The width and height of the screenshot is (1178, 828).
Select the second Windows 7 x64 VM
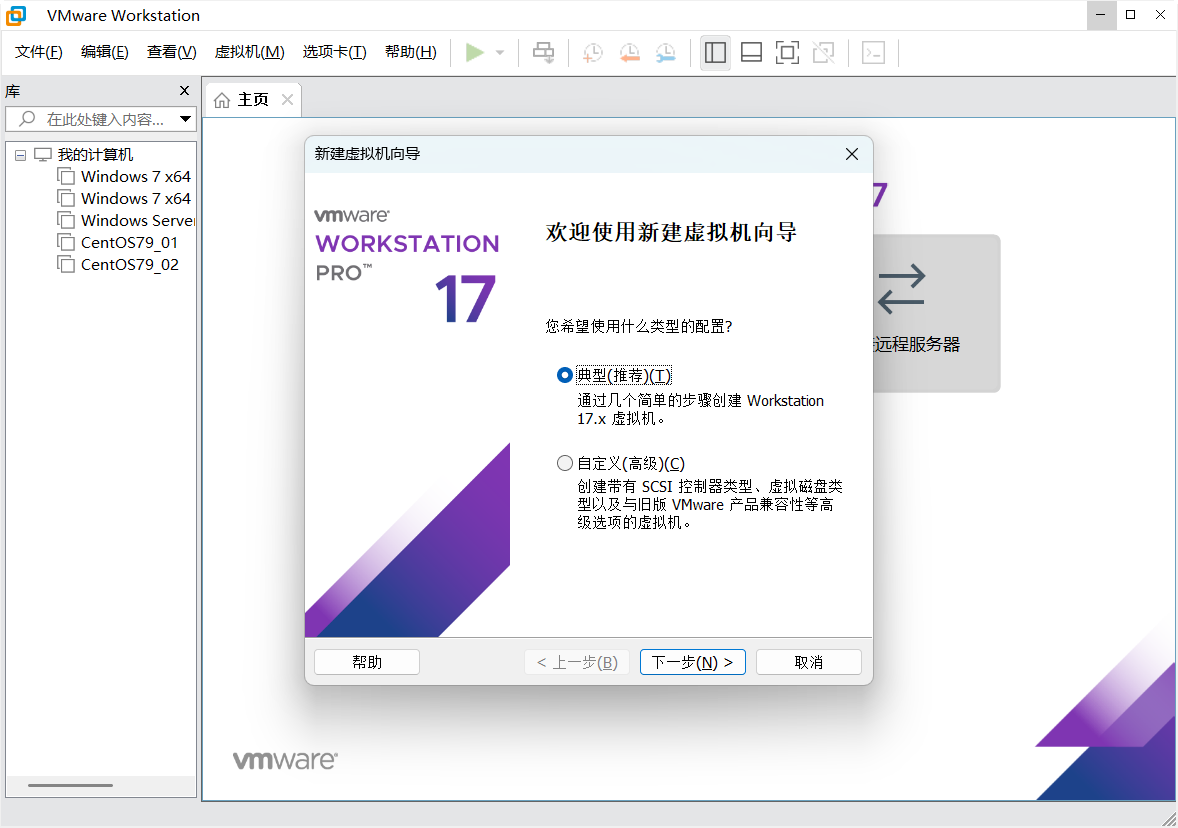pos(136,198)
